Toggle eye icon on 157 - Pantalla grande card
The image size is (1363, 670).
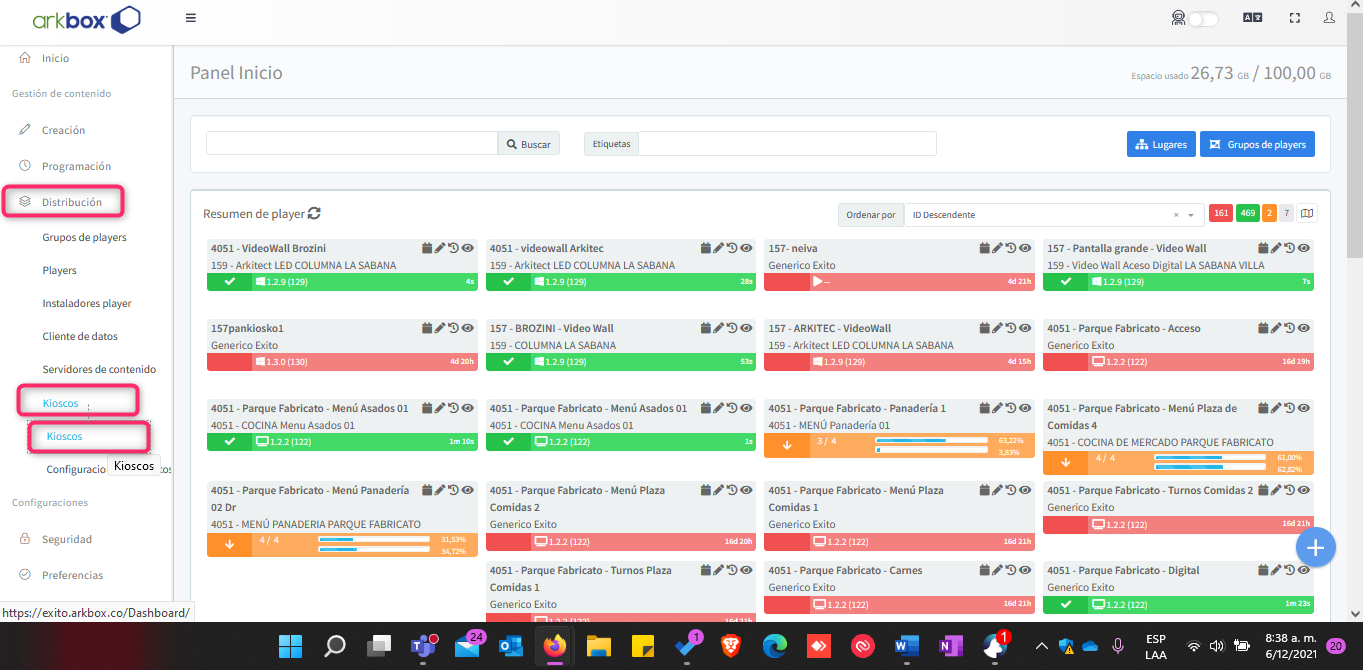[1304, 248]
